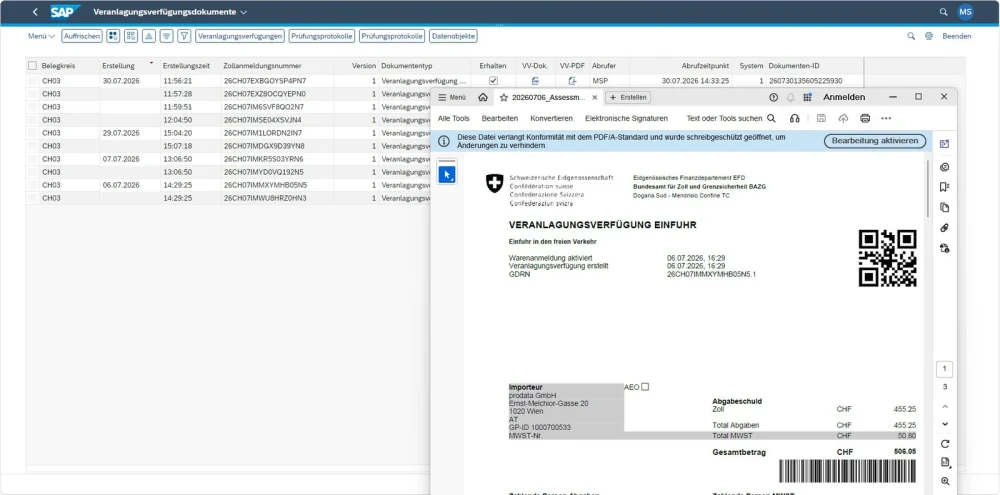Click the filter funnel toolbar icon
1000x495 pixels.
184,36
